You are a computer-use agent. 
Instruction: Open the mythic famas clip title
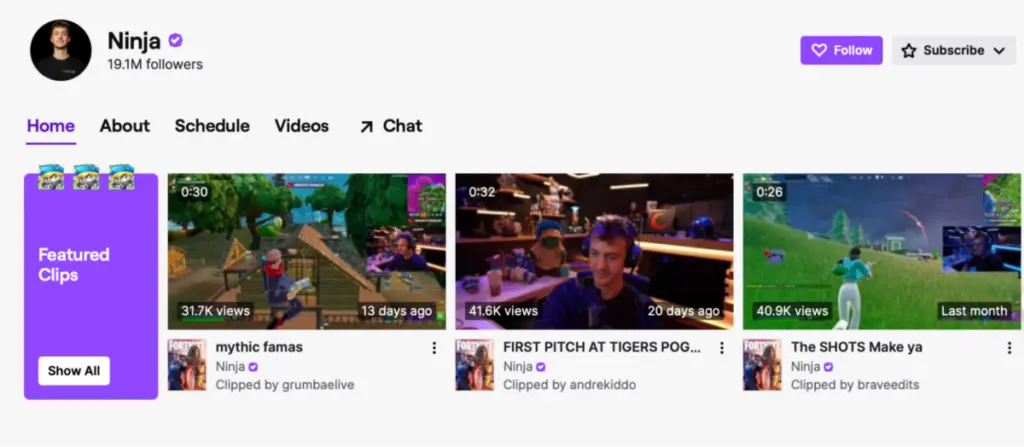pos(259,347)
